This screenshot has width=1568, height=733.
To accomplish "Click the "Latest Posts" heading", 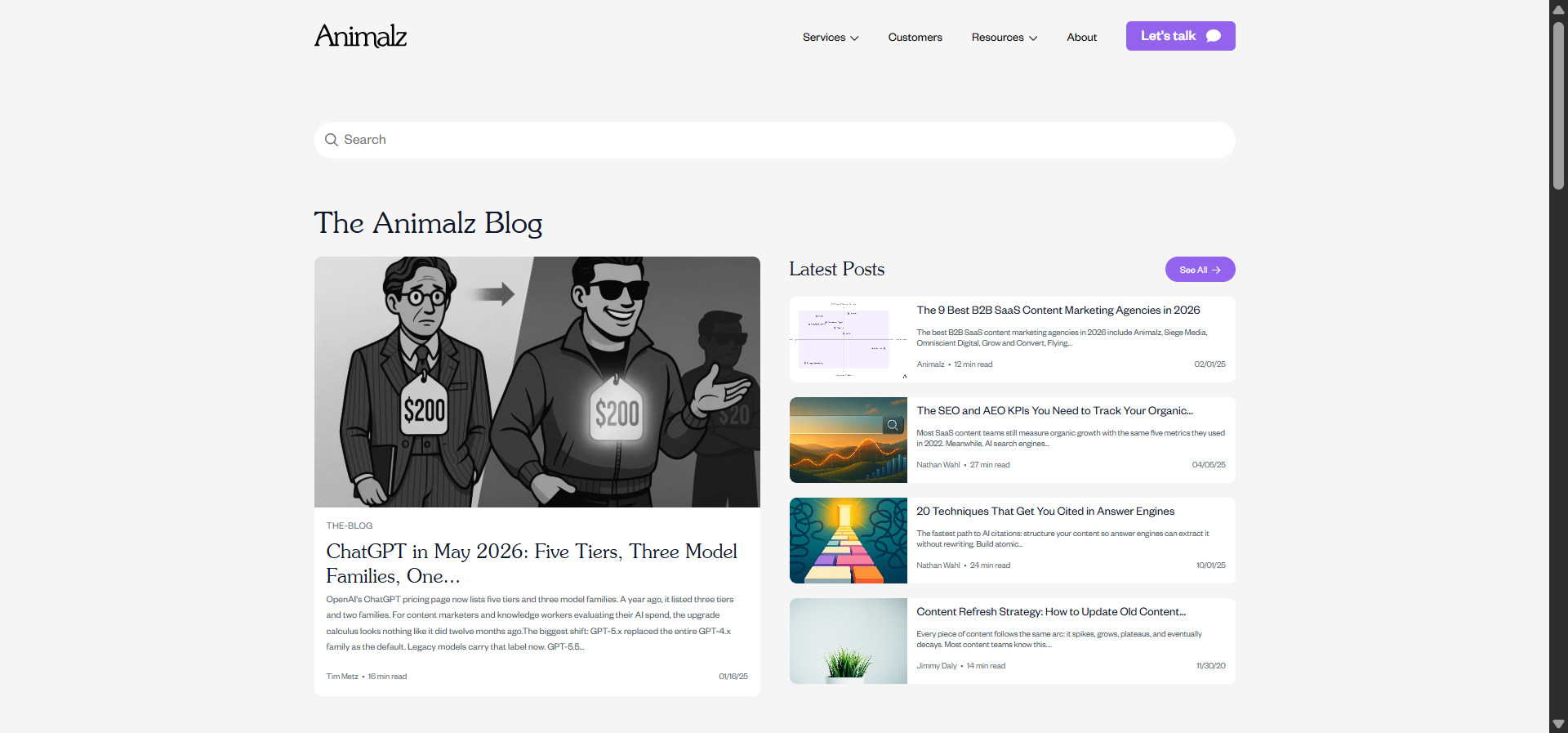I will coord(836,270).
